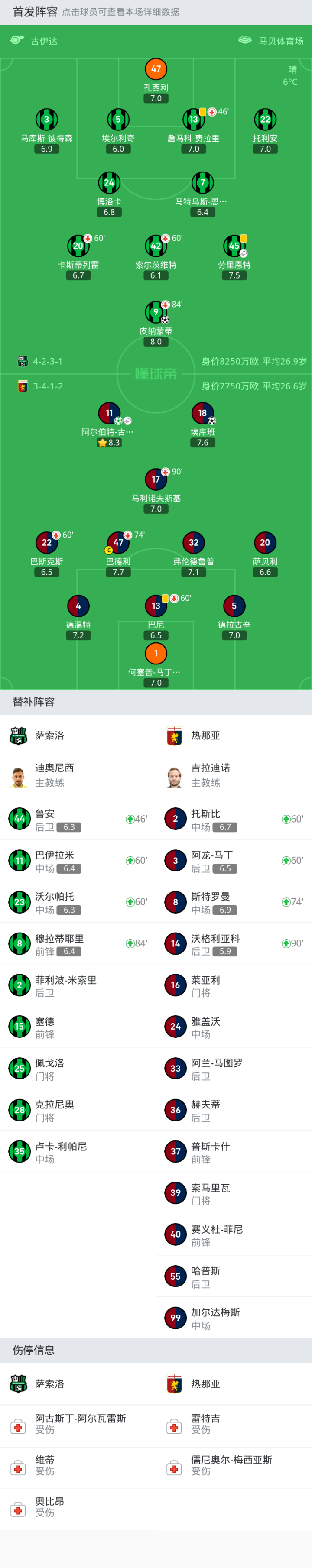The width and height of the screenshot is (312, 1568).
Task: Click coach 迪奥尼西 portrait photo
Action: pos(19,777)
